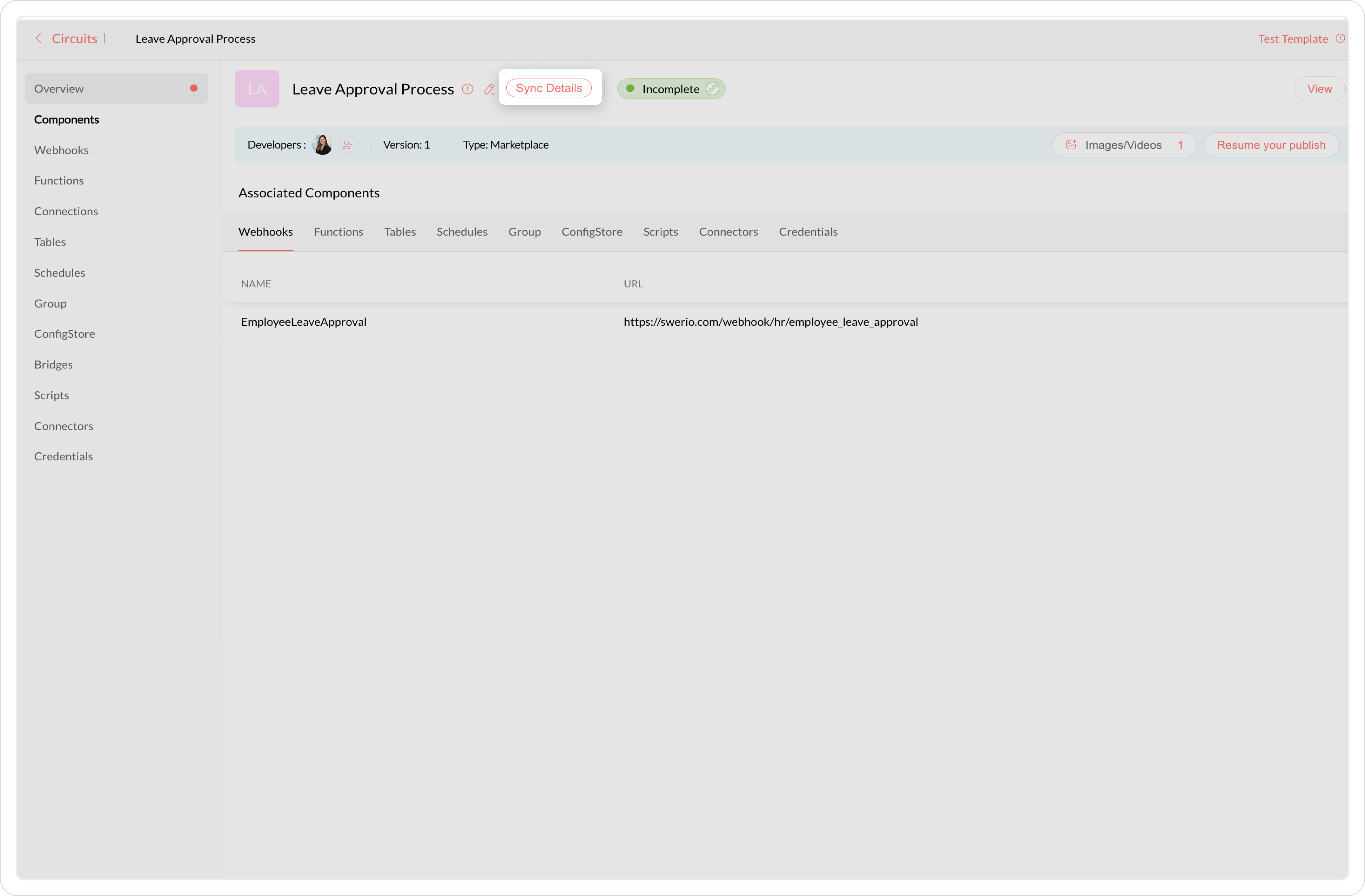Switch to the Tables tab
This screenshot has height=896, width=1365.
pos(400,231)
